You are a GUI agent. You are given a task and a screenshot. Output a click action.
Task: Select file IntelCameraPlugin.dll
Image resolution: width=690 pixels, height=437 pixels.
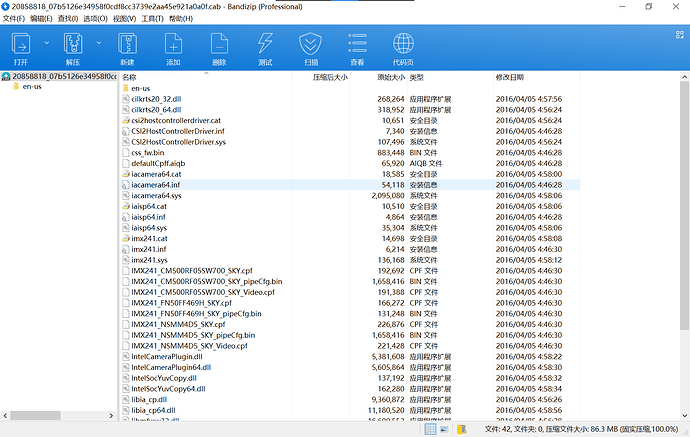[167, 356]
